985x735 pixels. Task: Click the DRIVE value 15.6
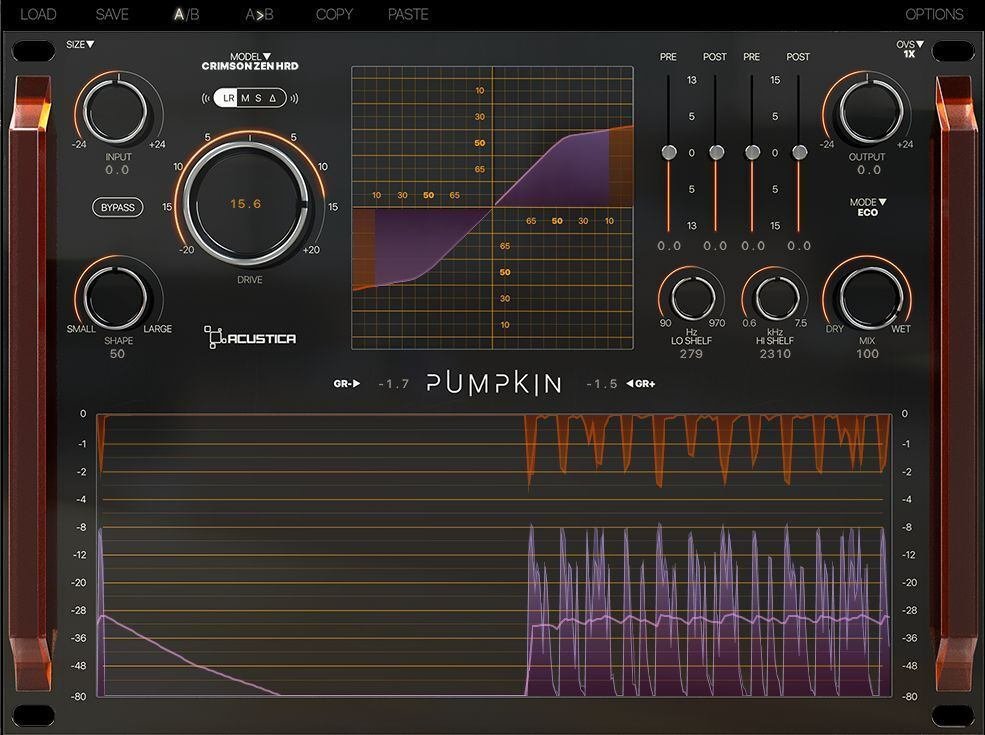tap(246, 204)
